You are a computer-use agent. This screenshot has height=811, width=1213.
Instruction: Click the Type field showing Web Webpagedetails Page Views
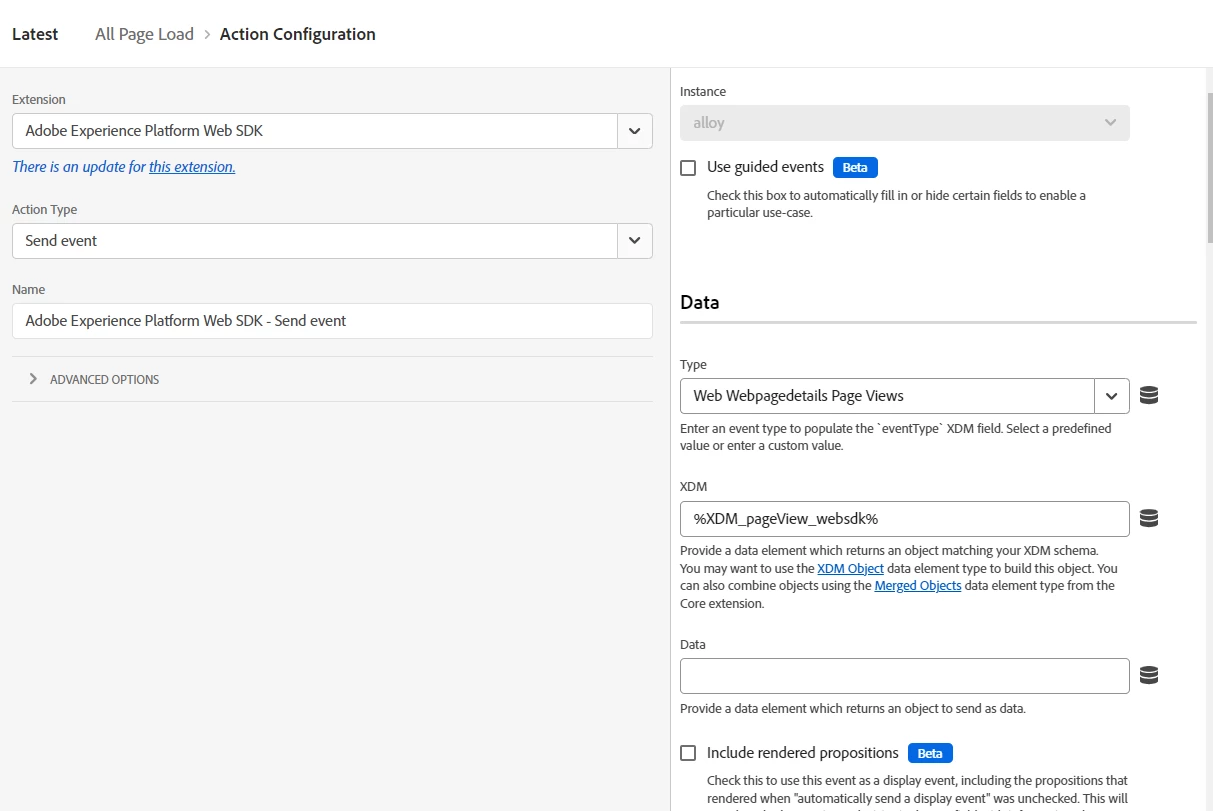[887, 396]
